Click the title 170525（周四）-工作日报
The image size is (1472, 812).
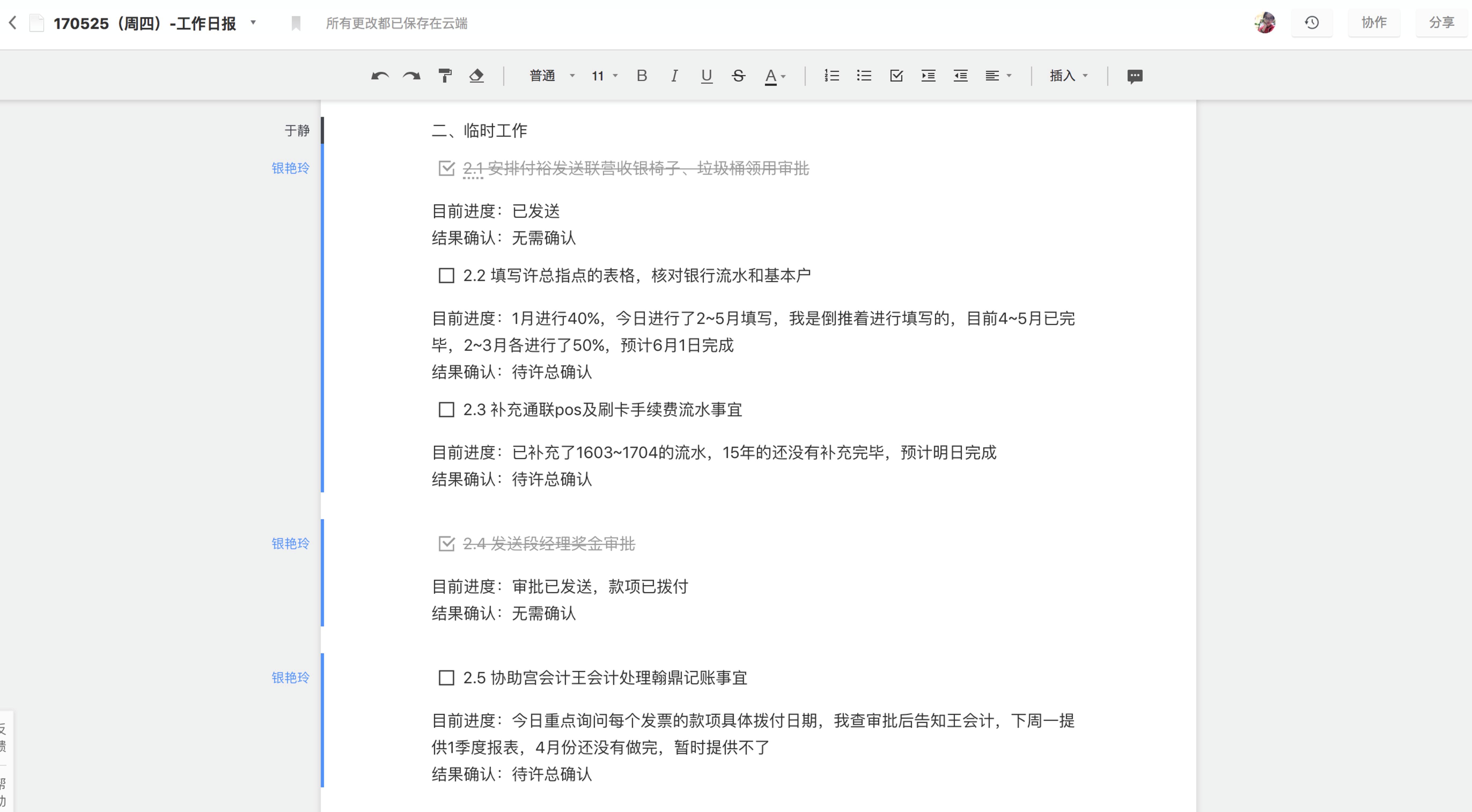145,23
